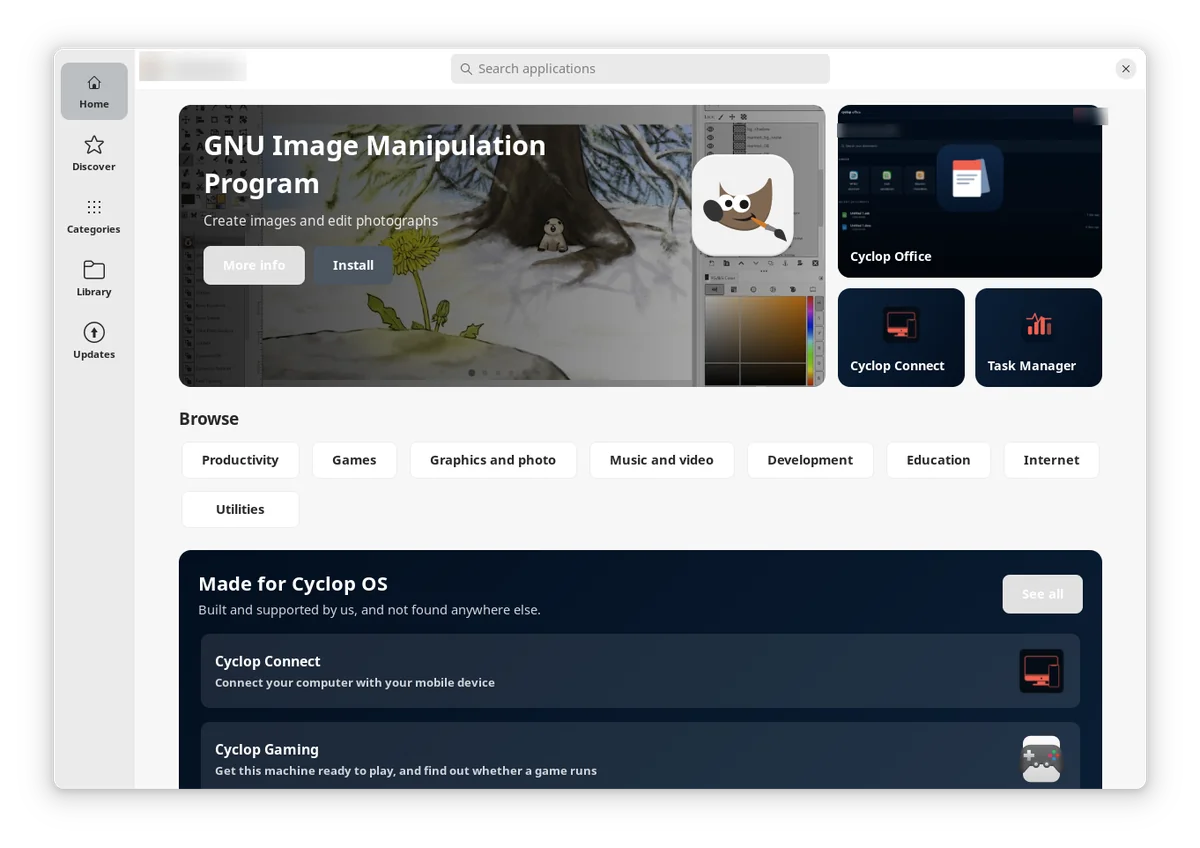Screen dimensions: 1200x848
Task: Click See all for Made for Cyclop OS
Action: (1042, 594)
